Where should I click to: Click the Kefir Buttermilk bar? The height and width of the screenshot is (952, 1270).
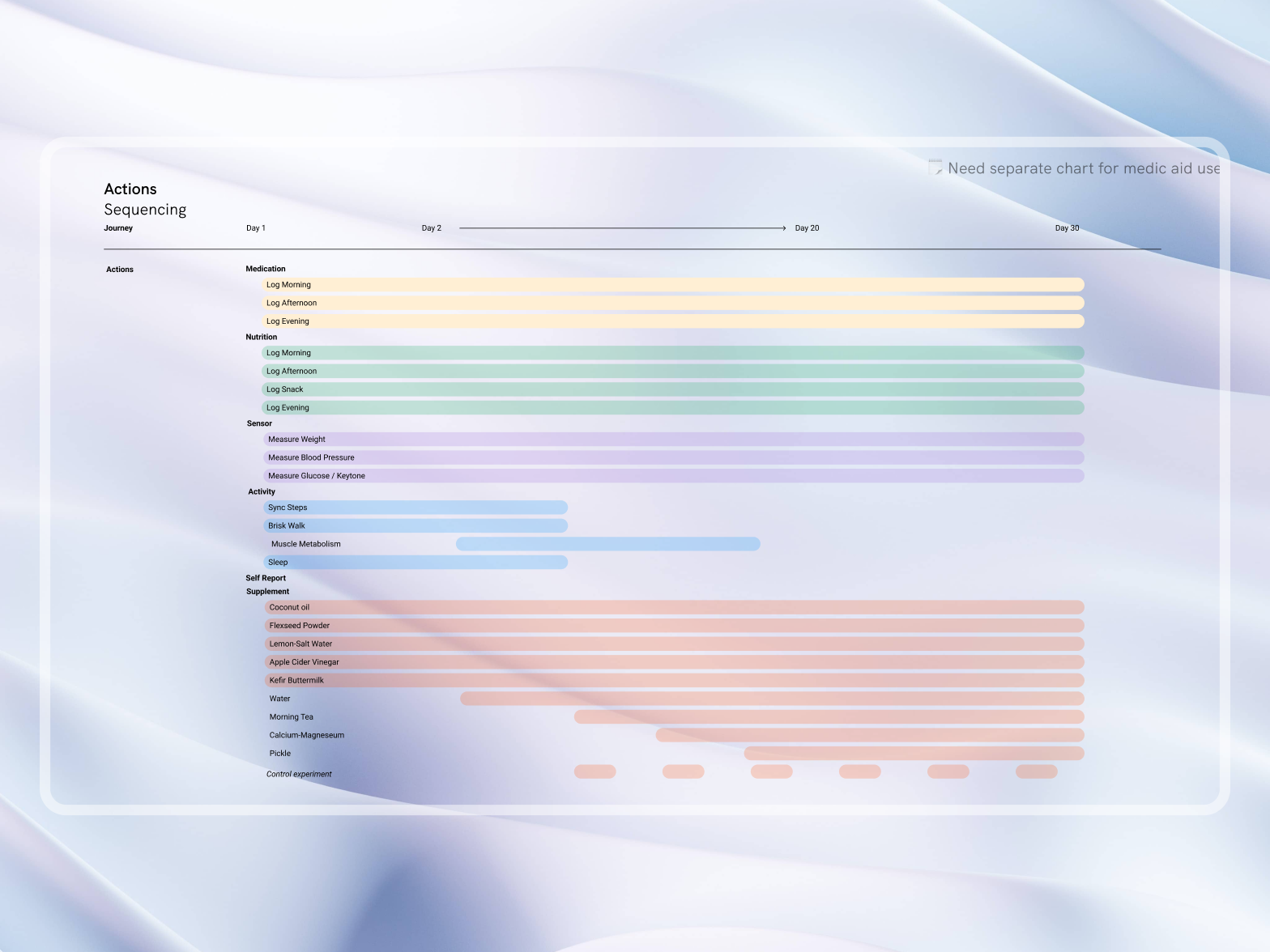coord(674,680)
